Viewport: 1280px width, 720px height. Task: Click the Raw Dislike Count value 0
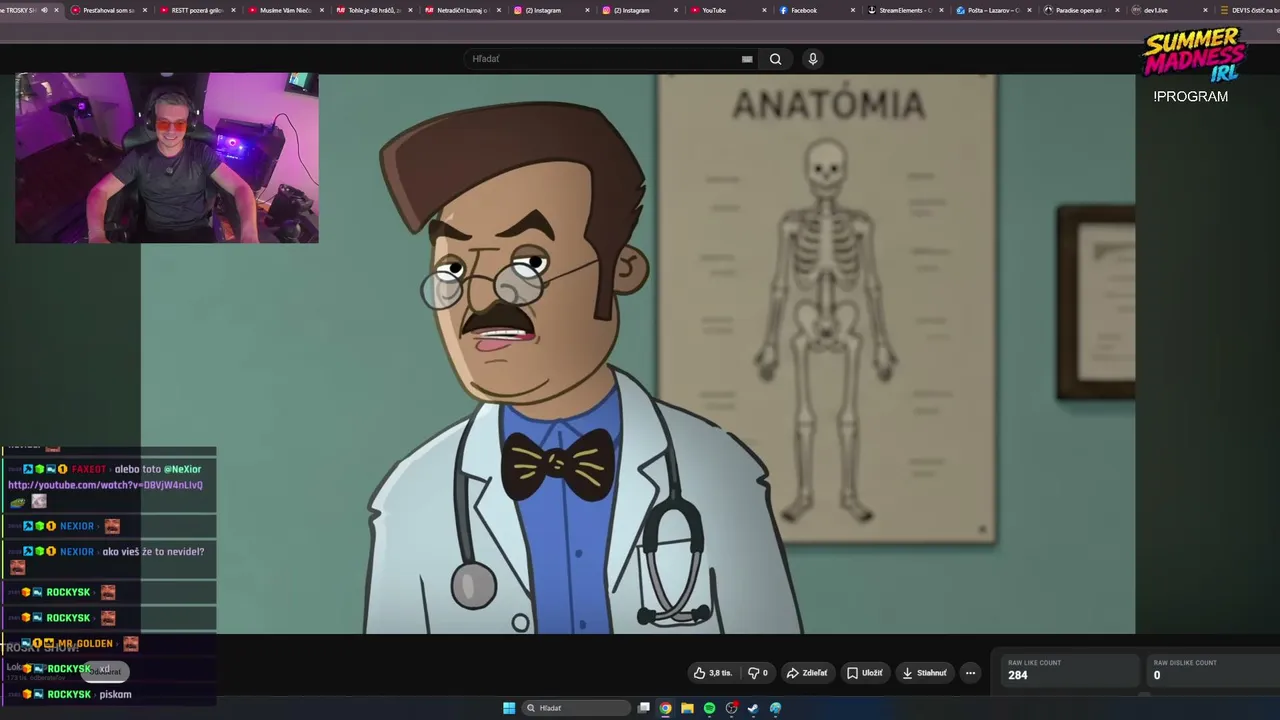(1157, 675)
